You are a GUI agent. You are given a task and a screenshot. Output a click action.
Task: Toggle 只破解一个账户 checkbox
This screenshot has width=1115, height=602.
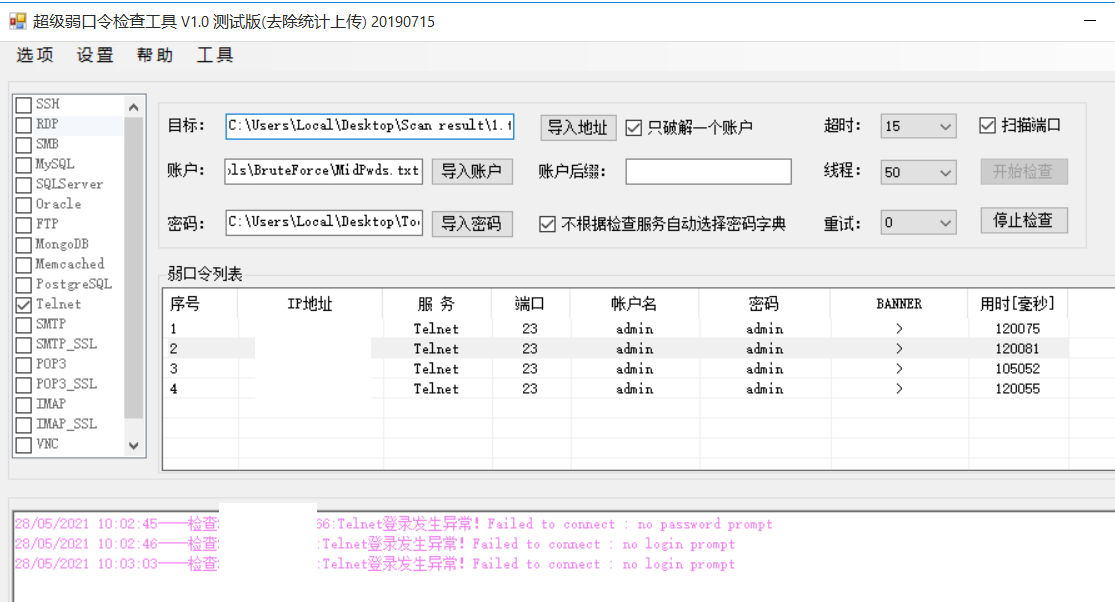click(634, 127)
